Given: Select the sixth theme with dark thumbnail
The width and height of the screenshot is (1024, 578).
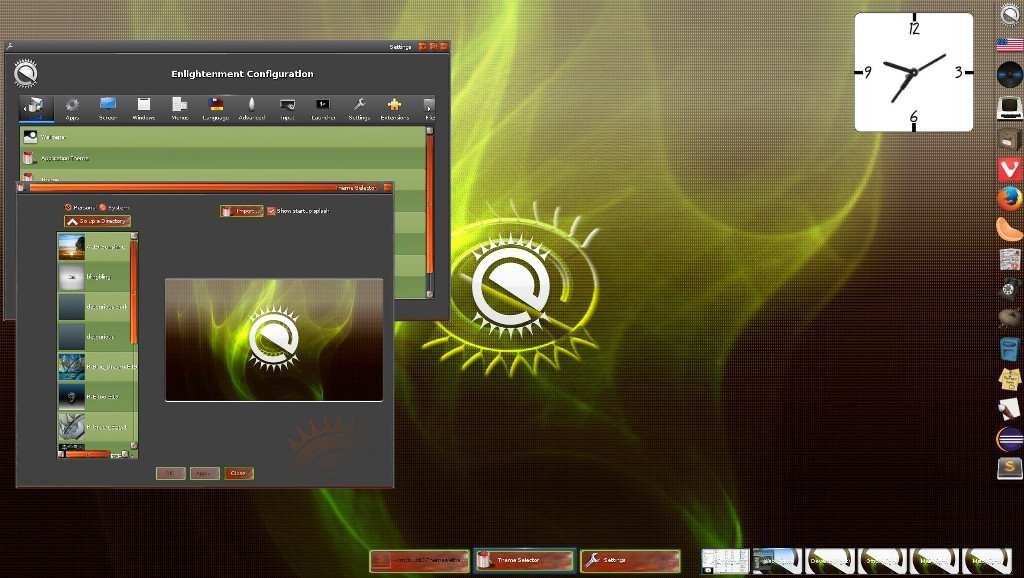Looking at the screenshot, I should point(94,396).
